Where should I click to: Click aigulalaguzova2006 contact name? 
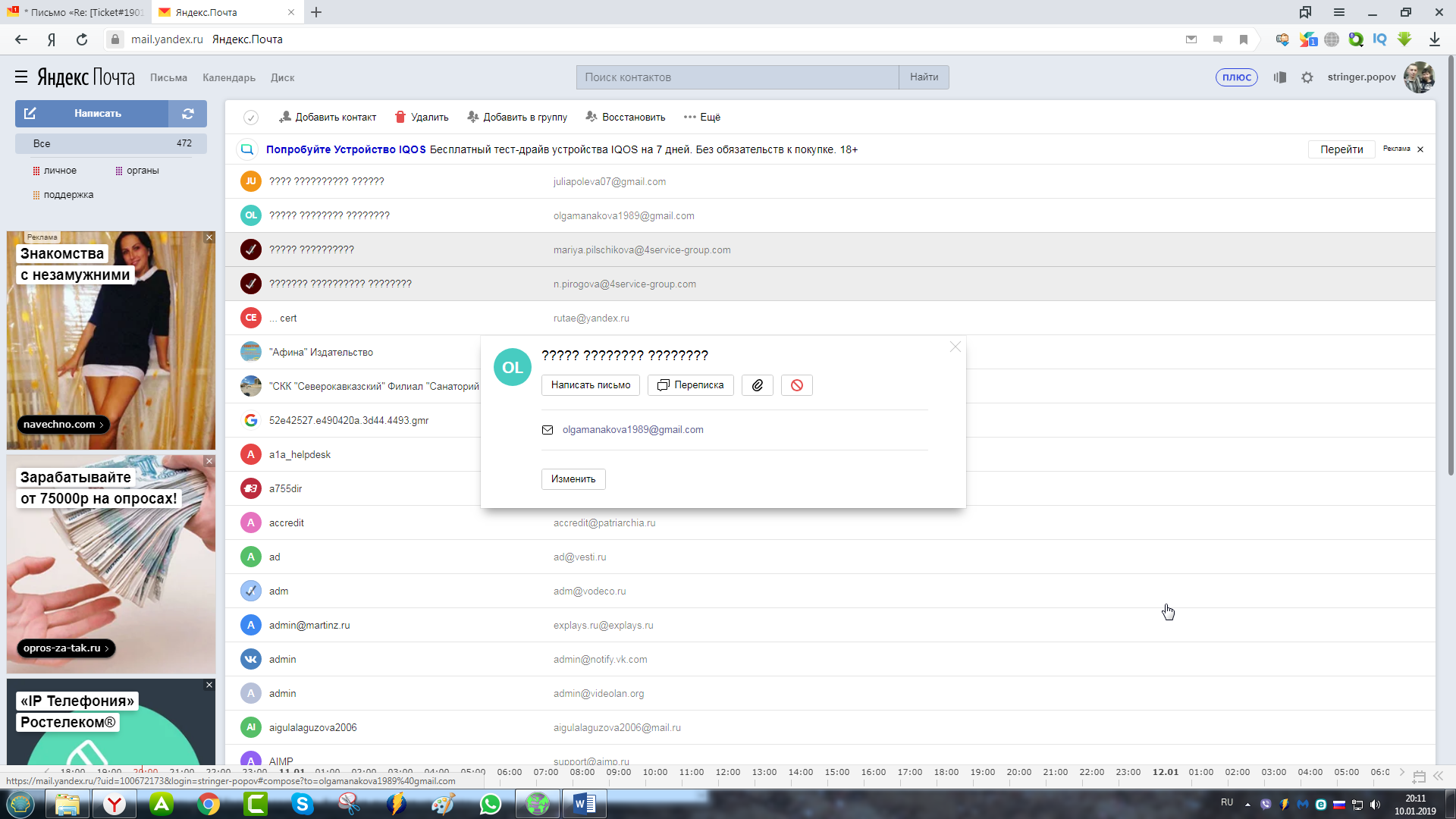[x=313, y=728]
